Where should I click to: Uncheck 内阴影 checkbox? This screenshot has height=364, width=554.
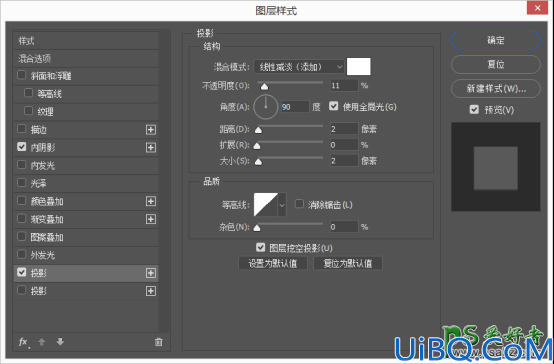point(22,147)
